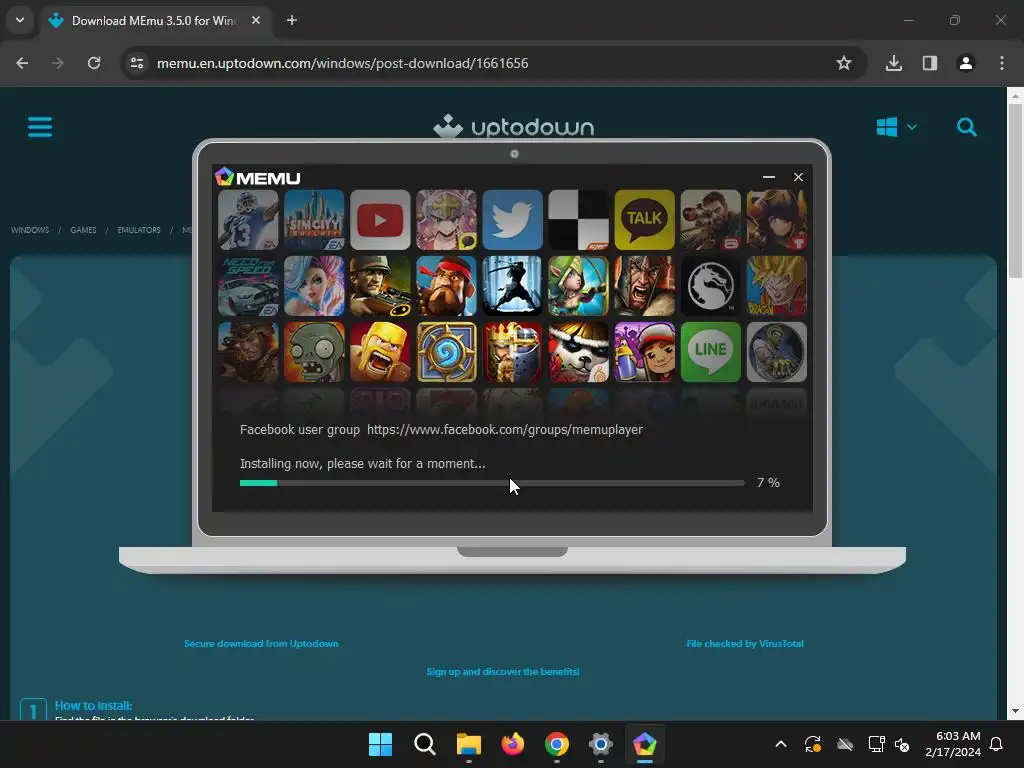
Task: Click the green LINE app icon
Action: pyautogui.click(x=711, y=352)
